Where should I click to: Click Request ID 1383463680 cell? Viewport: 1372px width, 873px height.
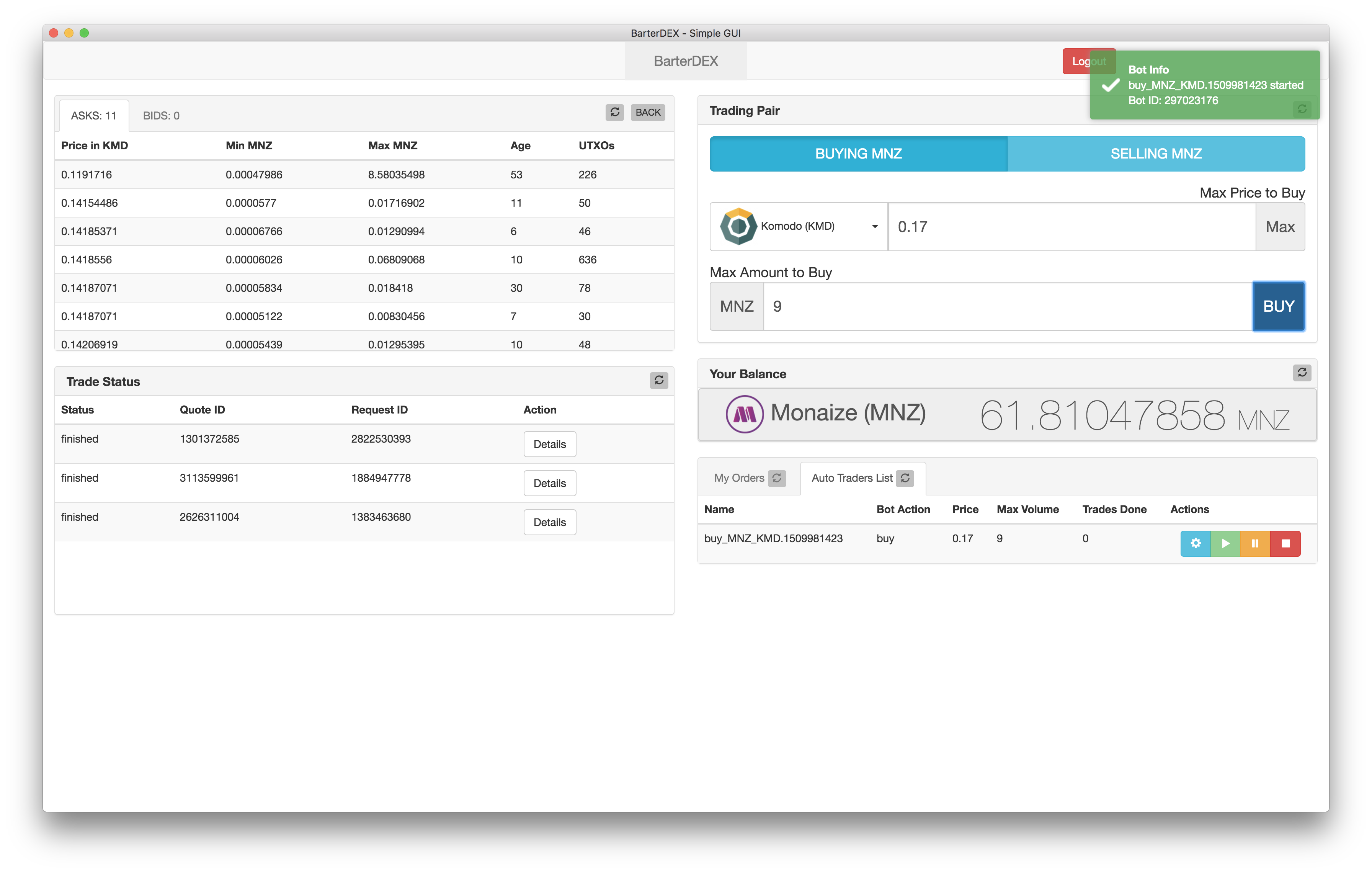point(381,517)
